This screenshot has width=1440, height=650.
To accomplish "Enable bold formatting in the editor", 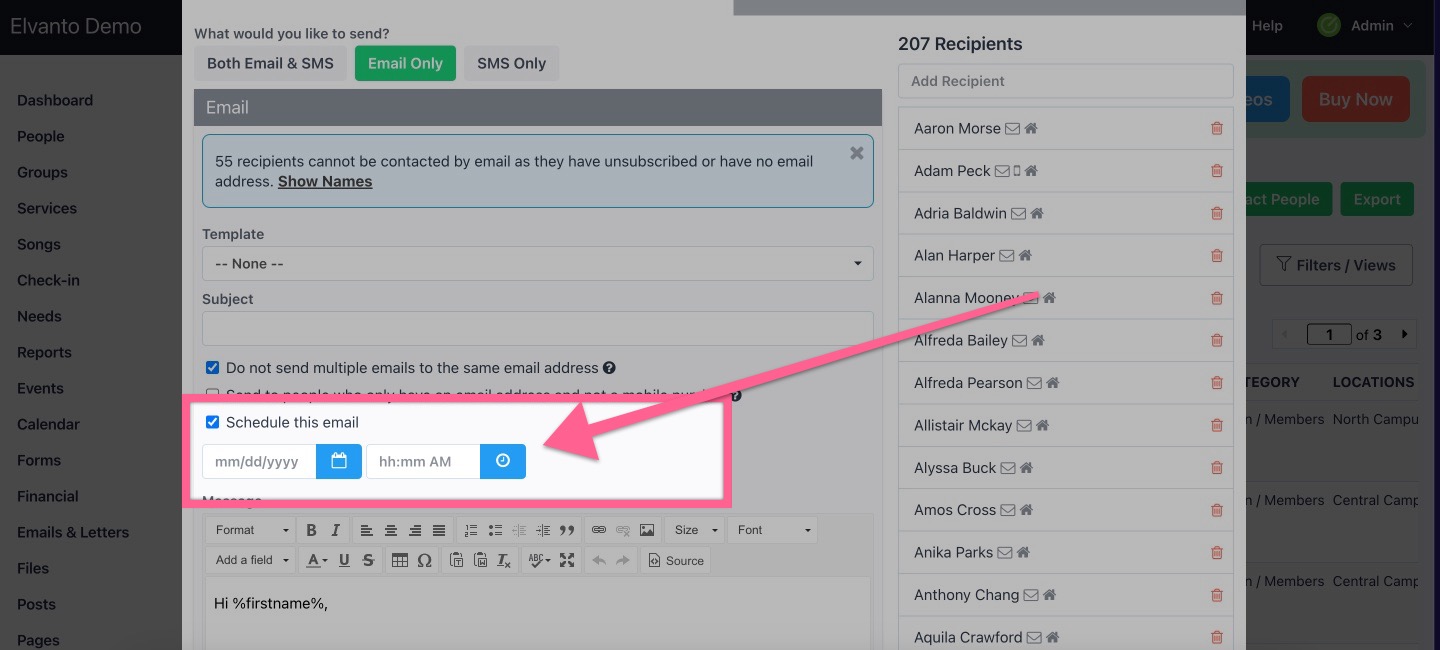I will [x=311, y=529].
